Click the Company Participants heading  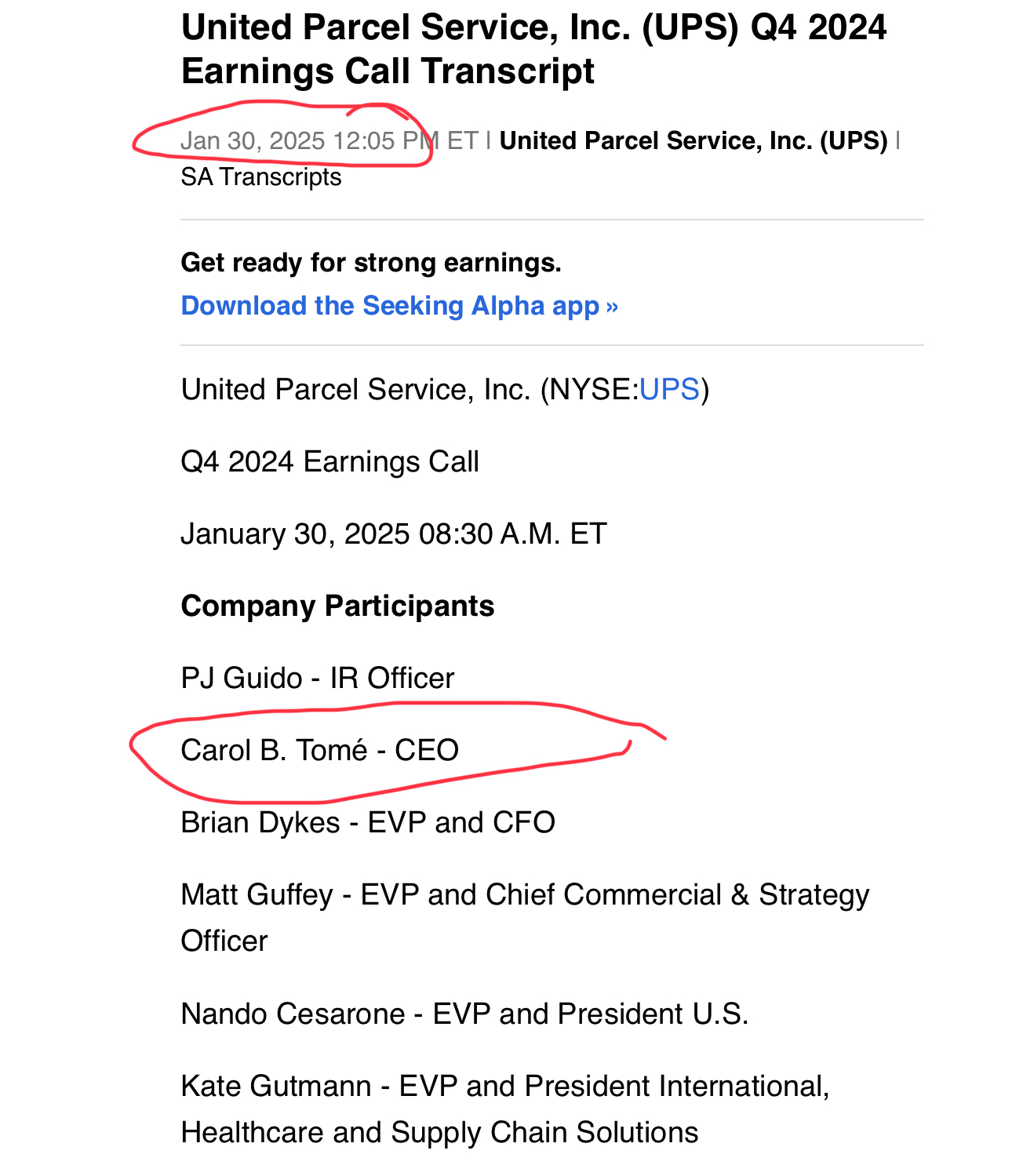point(337,606)
